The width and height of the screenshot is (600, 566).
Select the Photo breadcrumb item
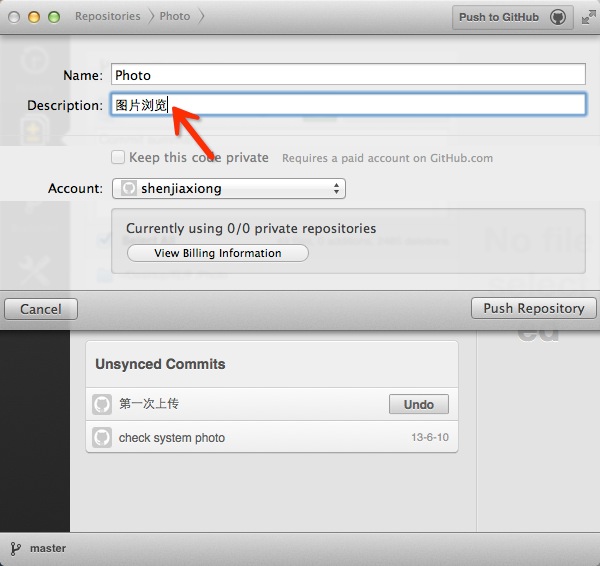174,16
